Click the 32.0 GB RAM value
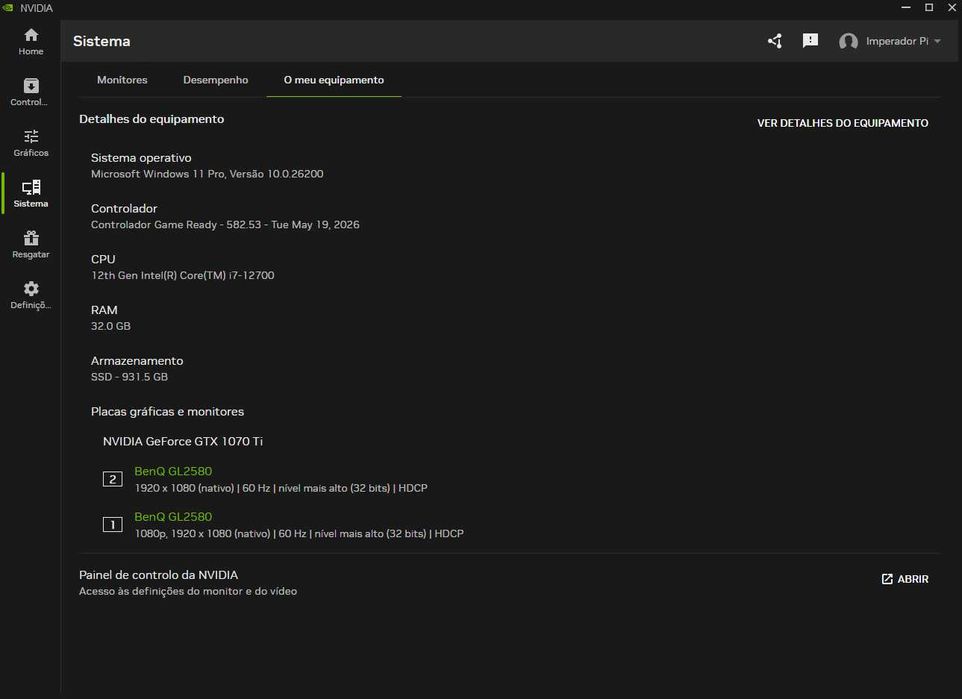 click(x=110, y=326)
